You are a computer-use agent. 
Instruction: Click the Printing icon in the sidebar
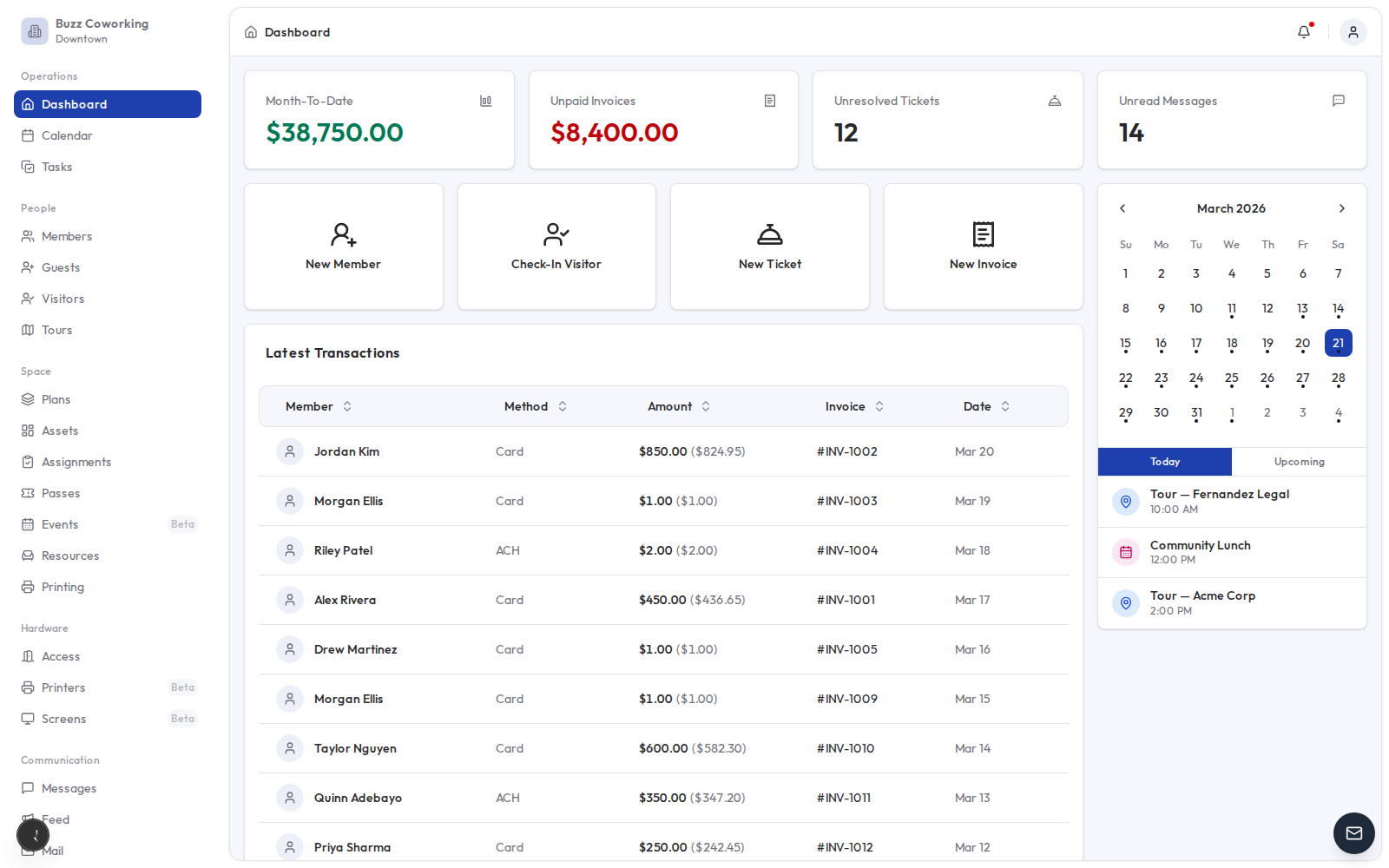28,587
